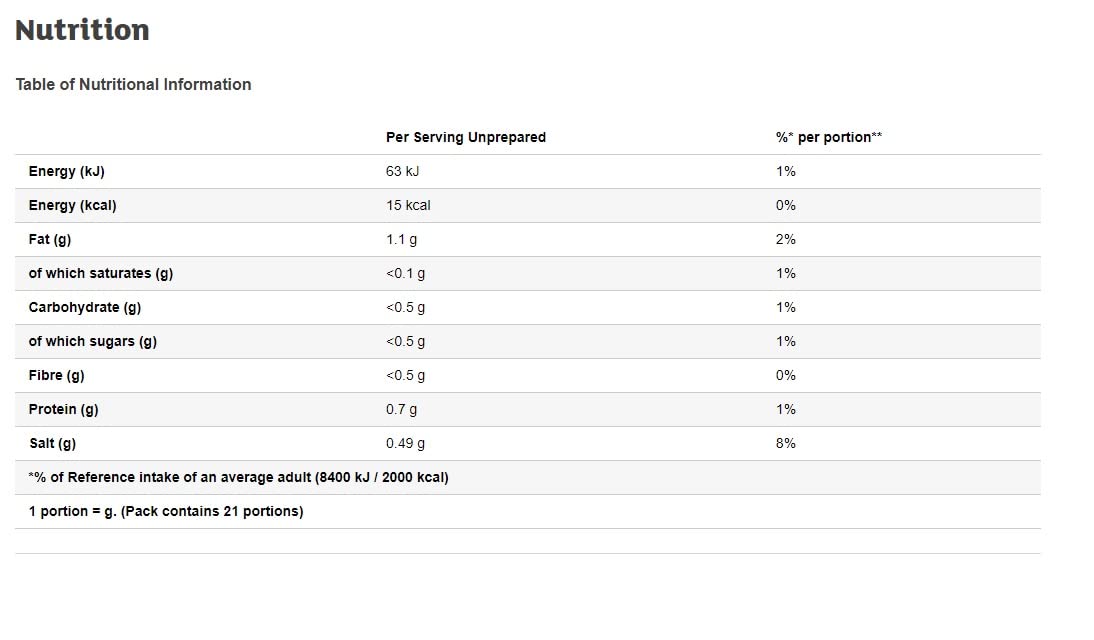Select the of which saturates (g) label
1094x640 pixels.
pyautogui.click(x=100, y=274)
